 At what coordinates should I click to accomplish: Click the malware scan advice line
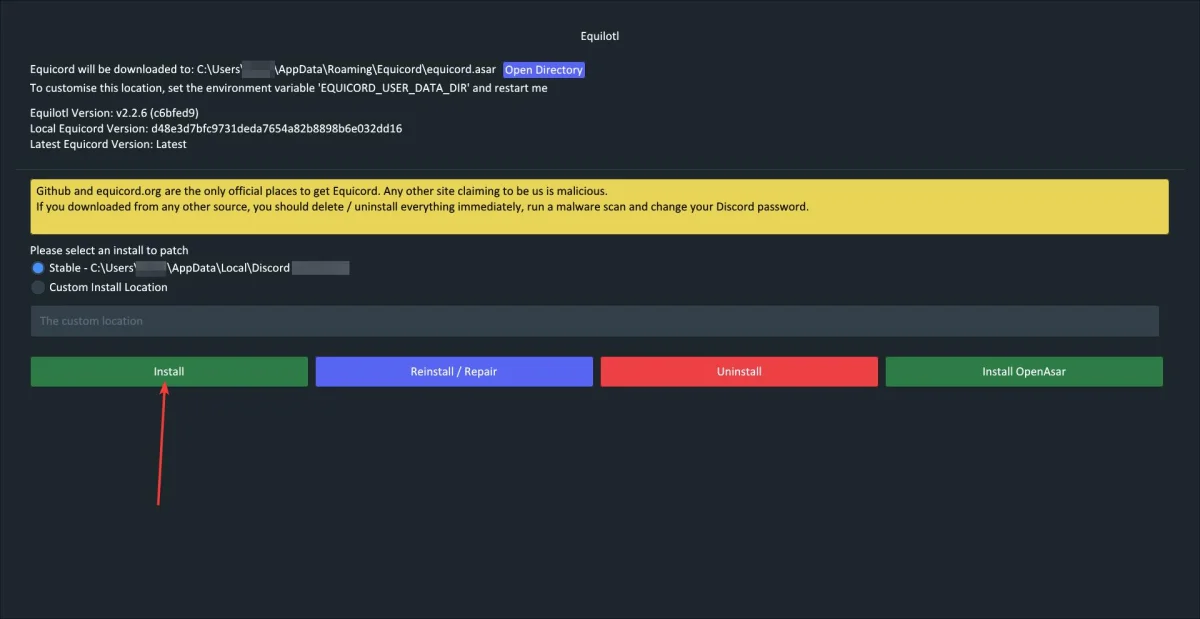point(422,207)
